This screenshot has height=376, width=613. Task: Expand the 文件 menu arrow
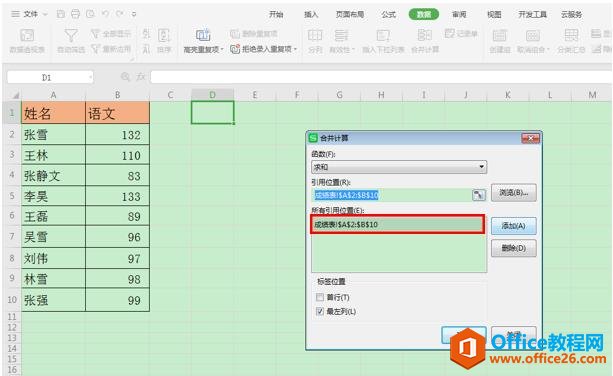coord(45,14)
